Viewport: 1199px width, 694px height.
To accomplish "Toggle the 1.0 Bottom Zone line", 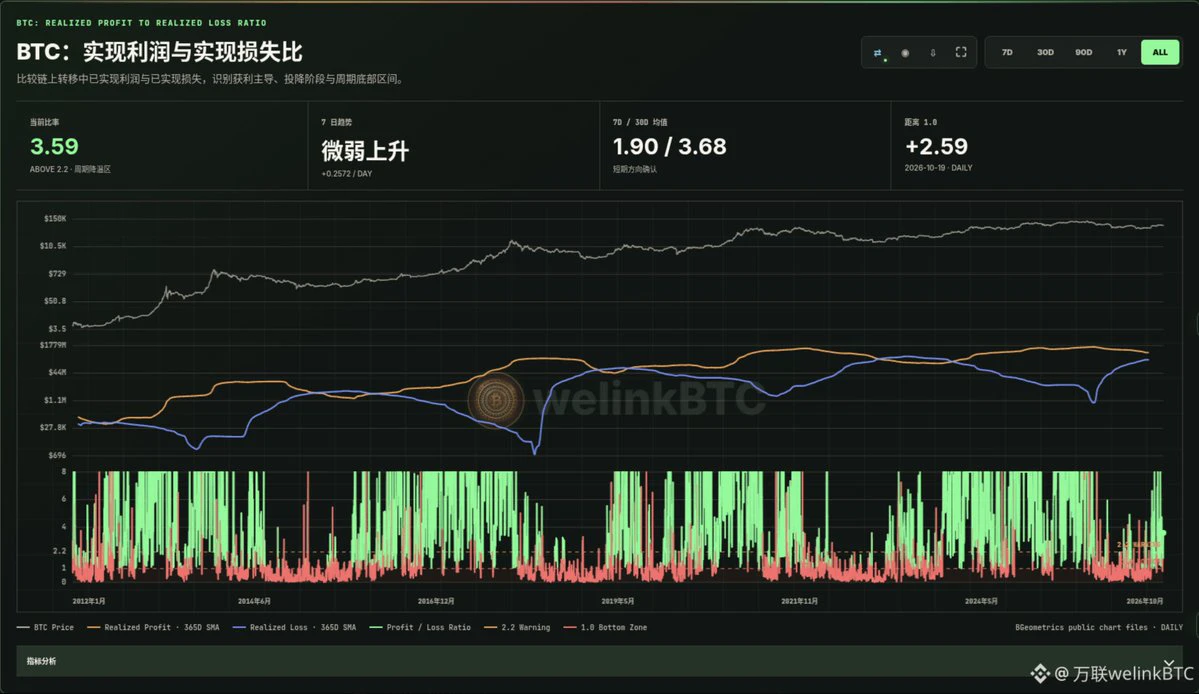I will point(605,628).
